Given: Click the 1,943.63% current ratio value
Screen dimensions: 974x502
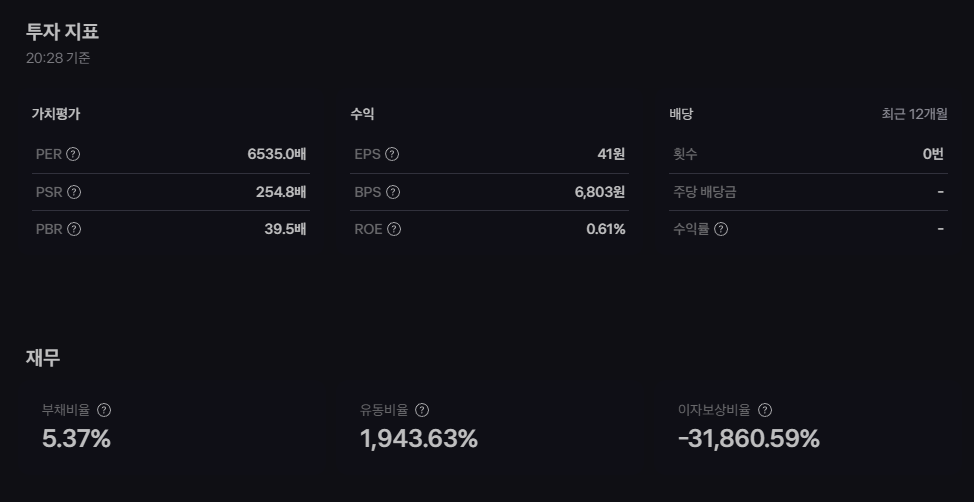Looking at the screenshot, I should click(x=419, y=439).
